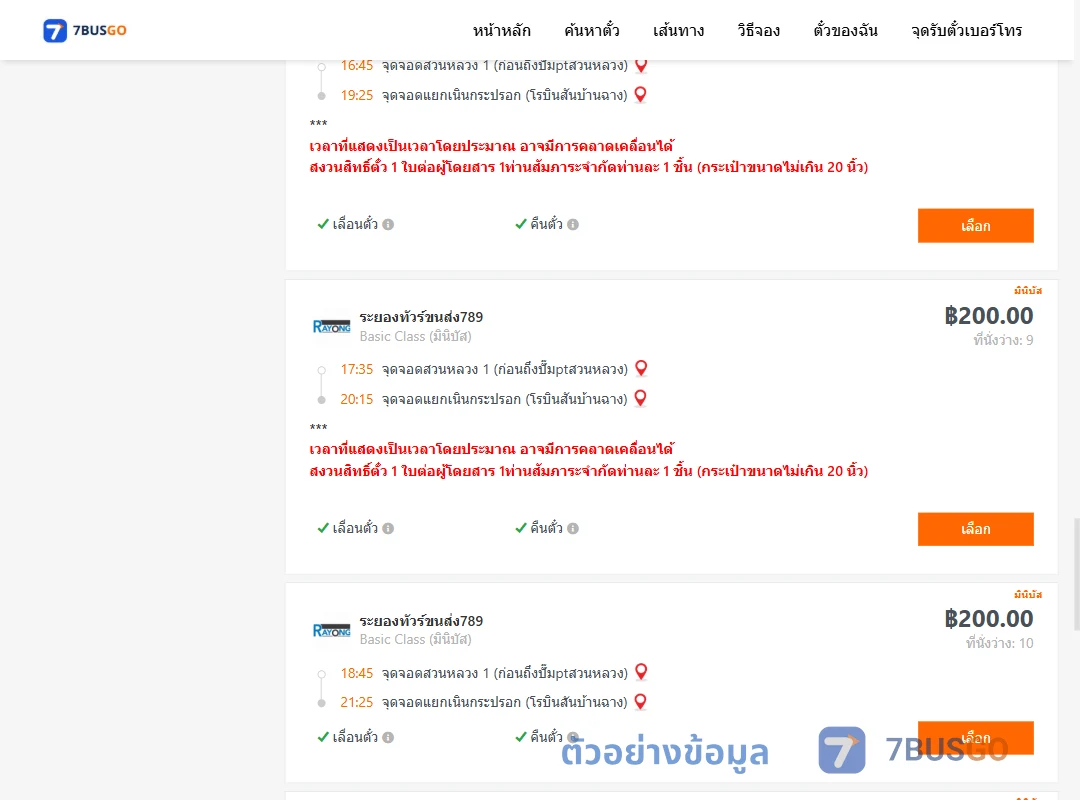Click operator name ระยองทัวร์ขนส่ง789 in 17:35 trip

[x=421, y=317]
